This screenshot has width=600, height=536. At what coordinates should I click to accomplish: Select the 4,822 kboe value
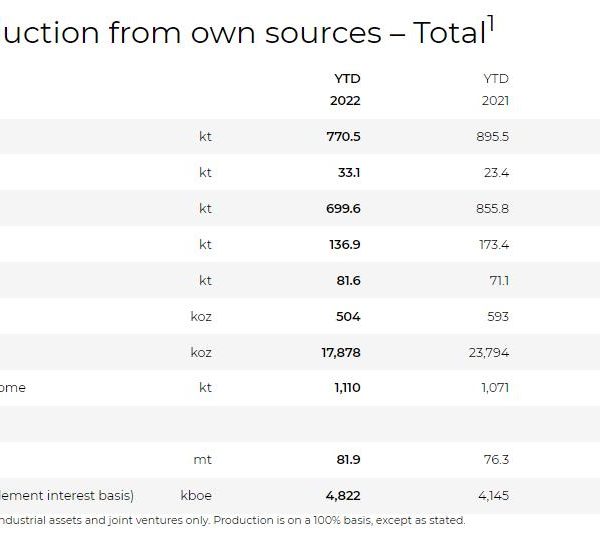pos(343,496)
